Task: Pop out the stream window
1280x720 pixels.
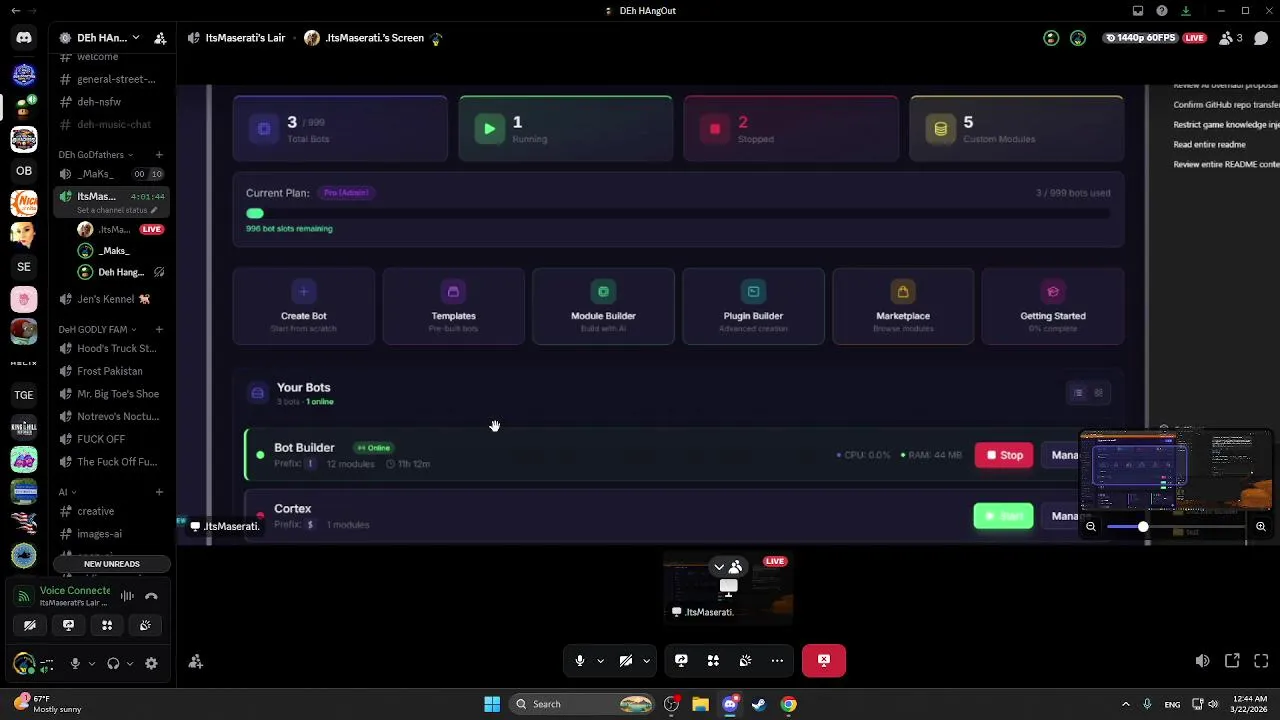Action: (x=1232, y=661)
